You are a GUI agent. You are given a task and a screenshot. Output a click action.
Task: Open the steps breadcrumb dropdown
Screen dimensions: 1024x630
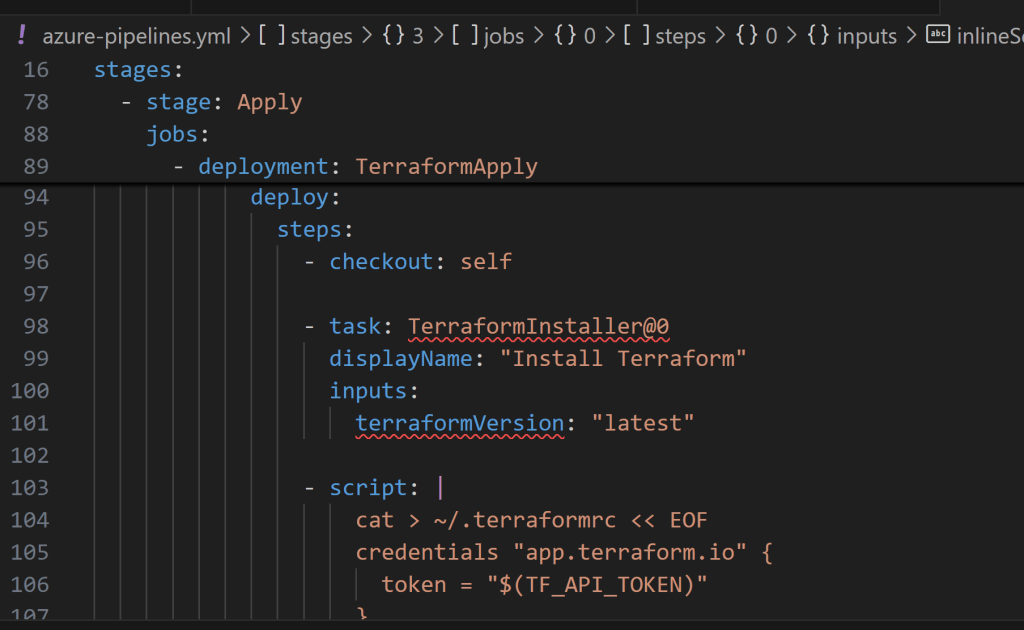click(x=681, y=36)
